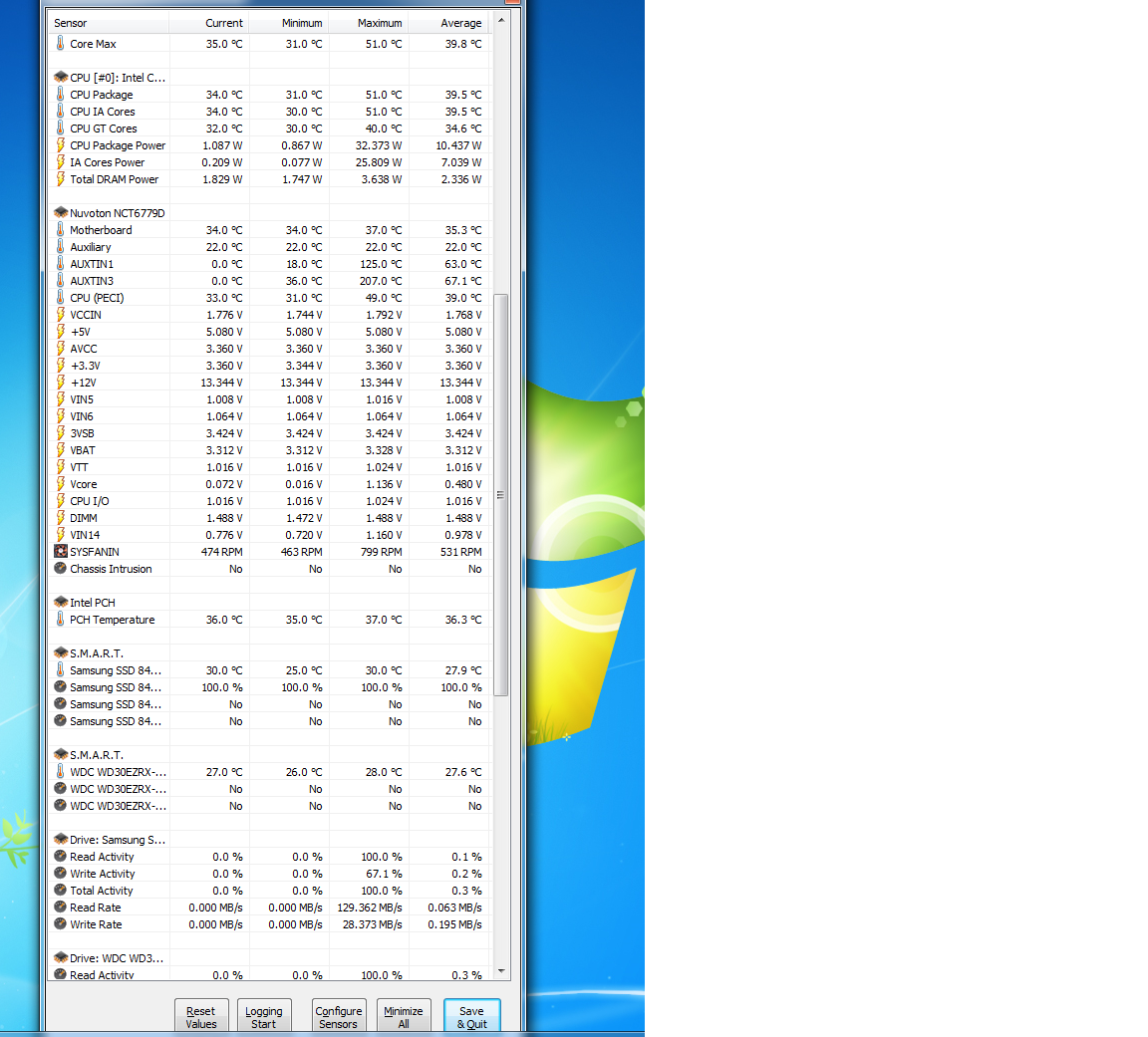Select the CPU IA Cores row label
Image resolution: width=1148 pixels, height=1037 pixels.
pyautogui.click(x=103, y=112)
